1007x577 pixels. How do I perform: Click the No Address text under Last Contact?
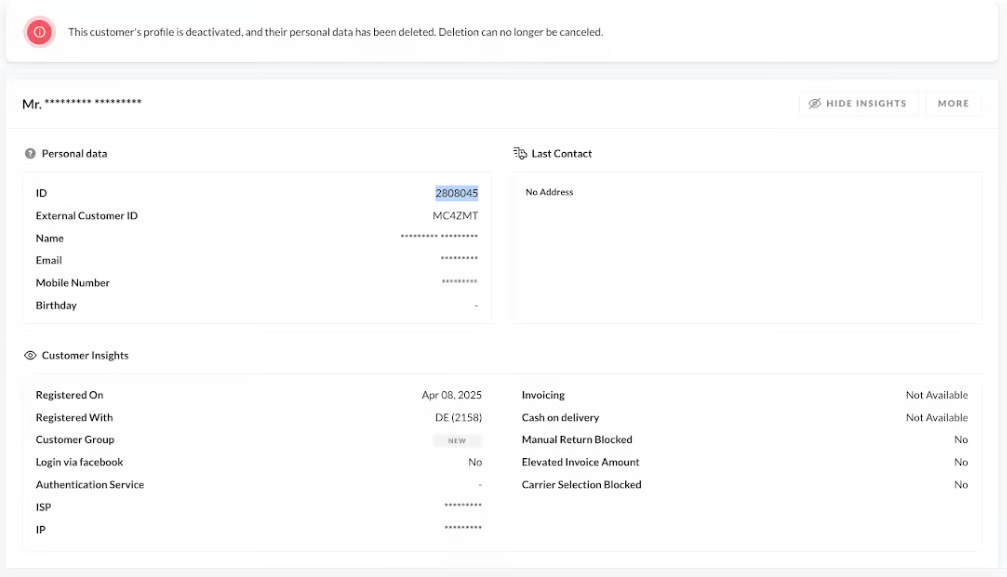[x=549, y=192]
